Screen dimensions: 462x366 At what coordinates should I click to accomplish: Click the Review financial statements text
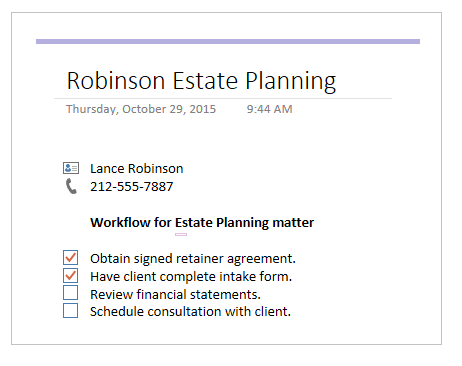coord(175,295)
